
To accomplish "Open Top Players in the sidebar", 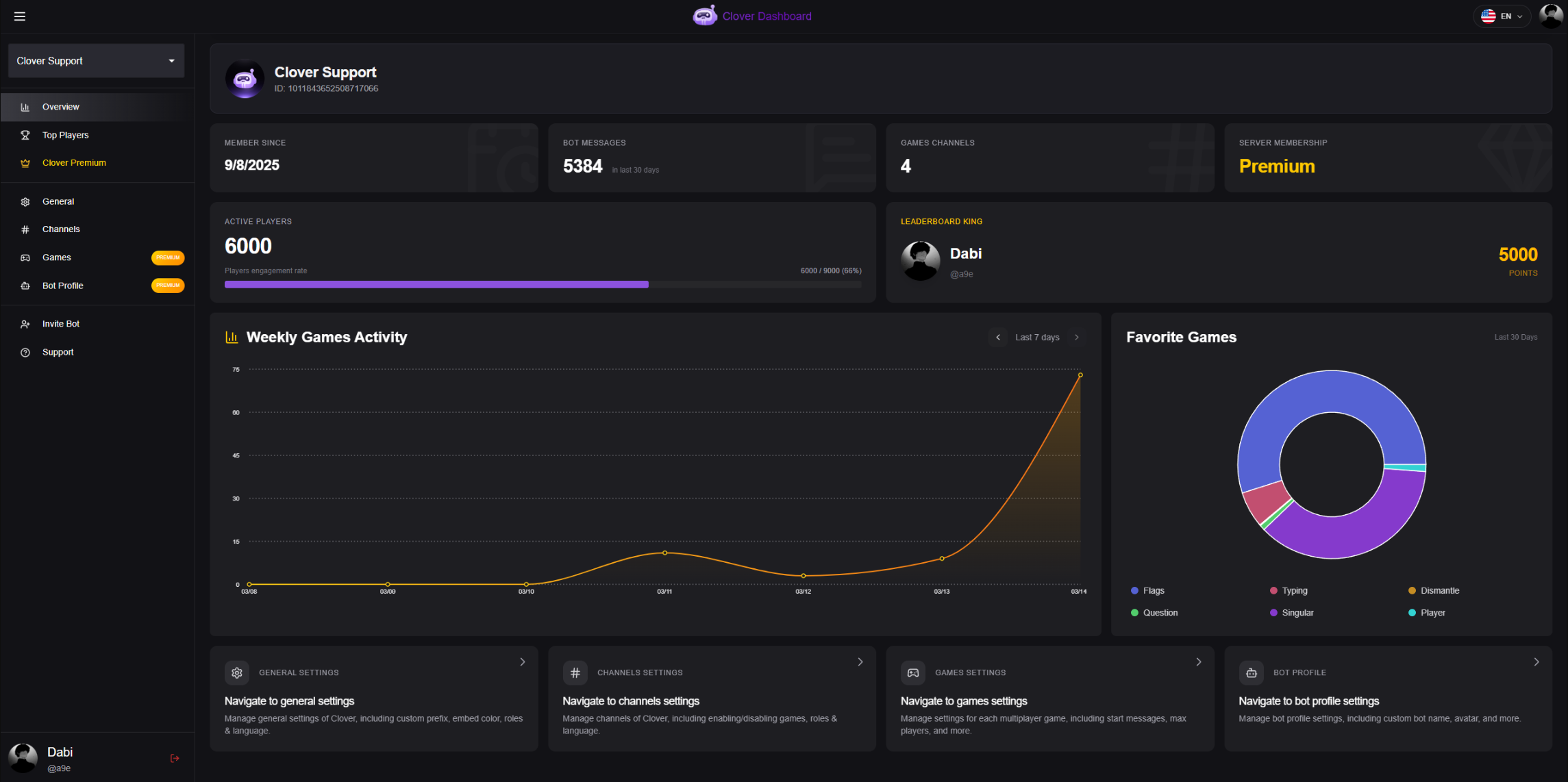I will tap(65, 135).
